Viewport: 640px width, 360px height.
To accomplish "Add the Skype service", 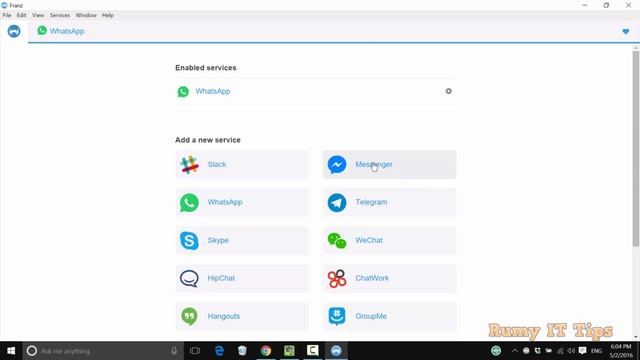I will click(242, 240).
